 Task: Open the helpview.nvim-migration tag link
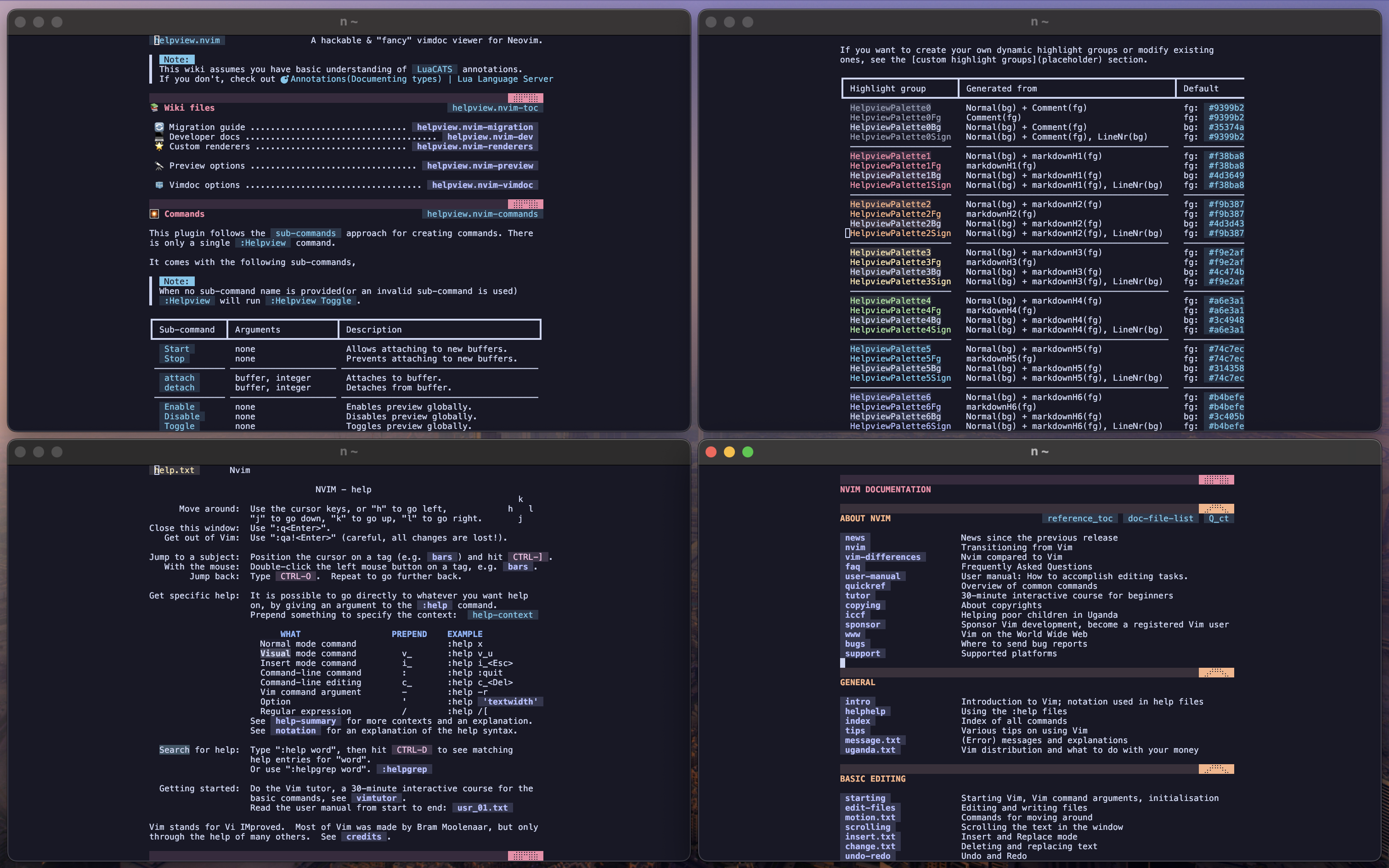click(474, 127)
